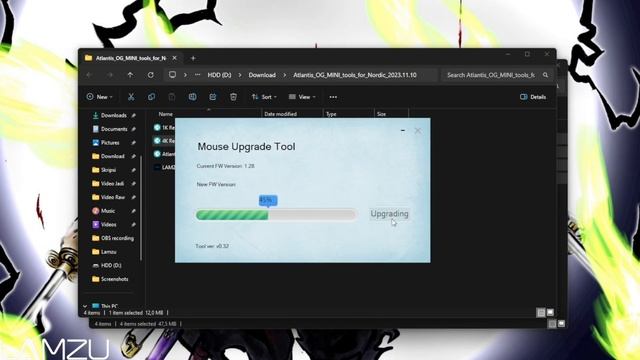This screenshot has height=360, width=640.
Task: Click the navigation pane scrollbar
Action: (141, 208)
